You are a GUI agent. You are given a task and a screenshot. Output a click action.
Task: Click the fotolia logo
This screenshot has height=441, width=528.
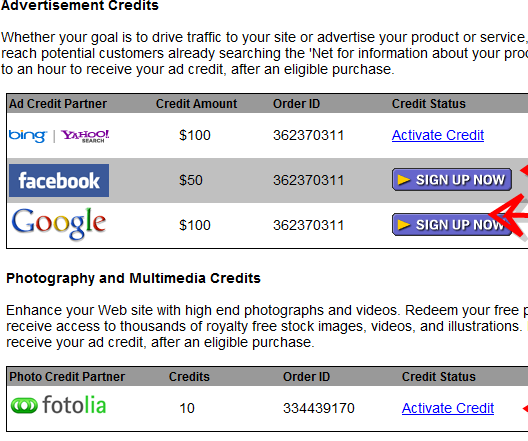pos(59,405)
